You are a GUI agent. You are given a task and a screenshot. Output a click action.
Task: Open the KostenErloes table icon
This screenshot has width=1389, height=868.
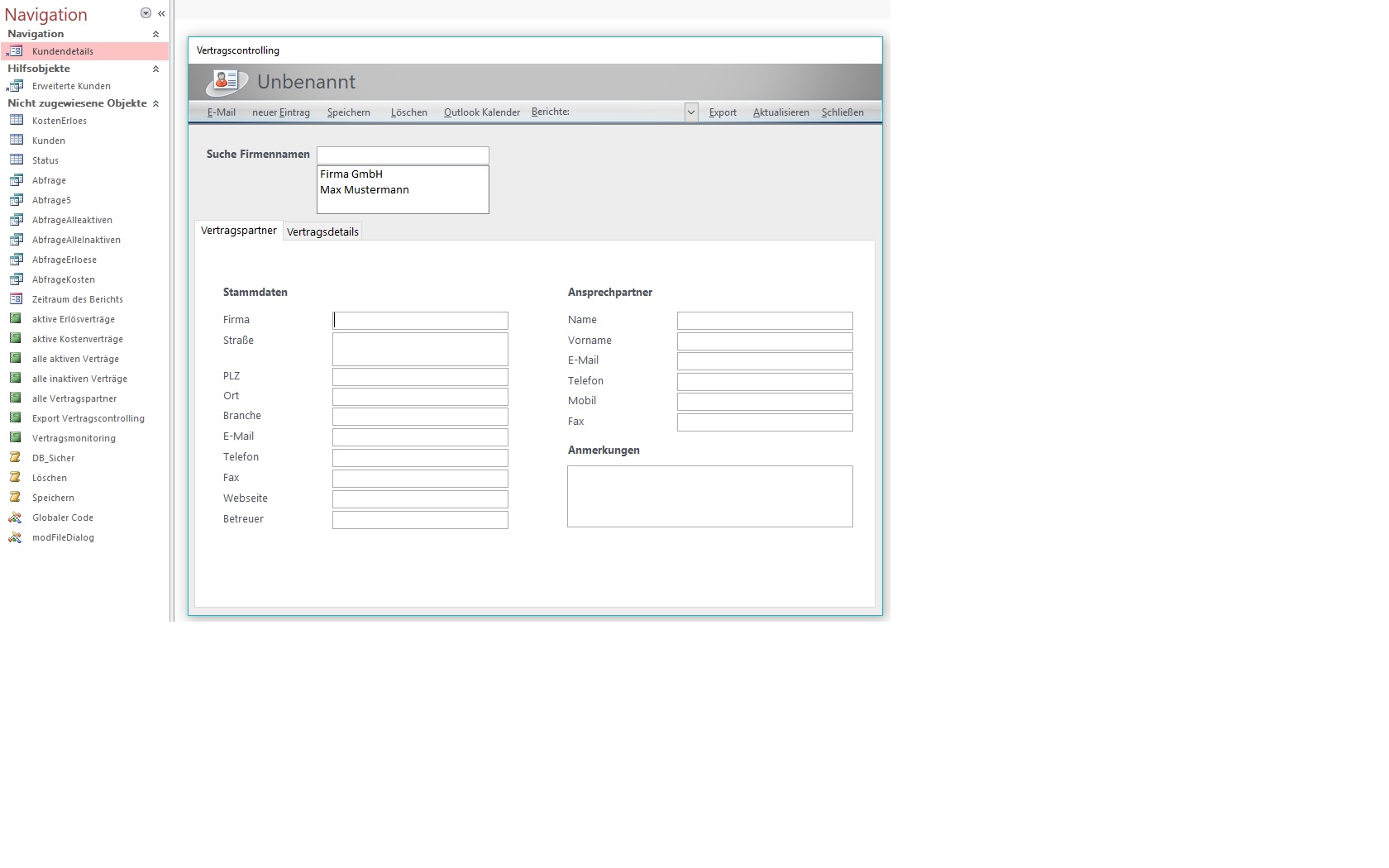tap(16, 121)
